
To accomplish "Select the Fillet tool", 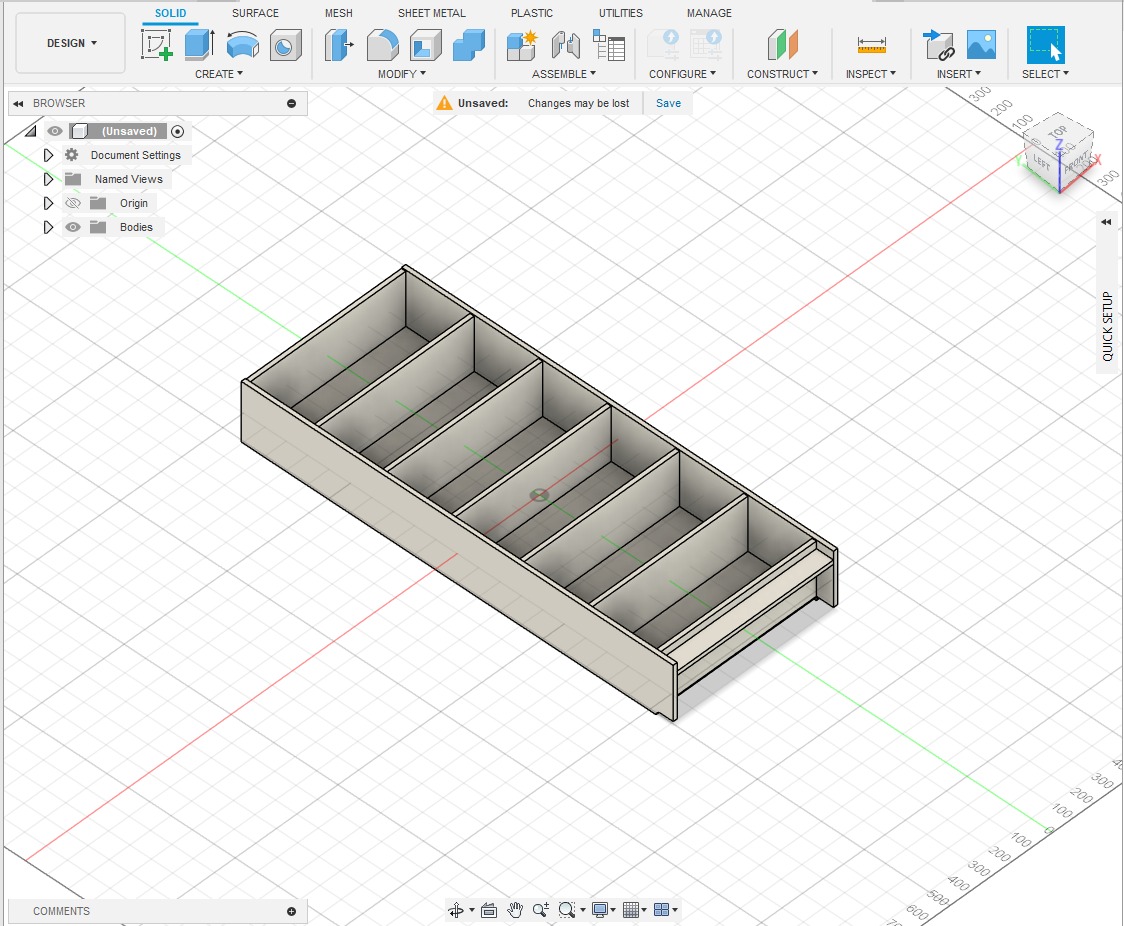I will click(x=382, y=44).
